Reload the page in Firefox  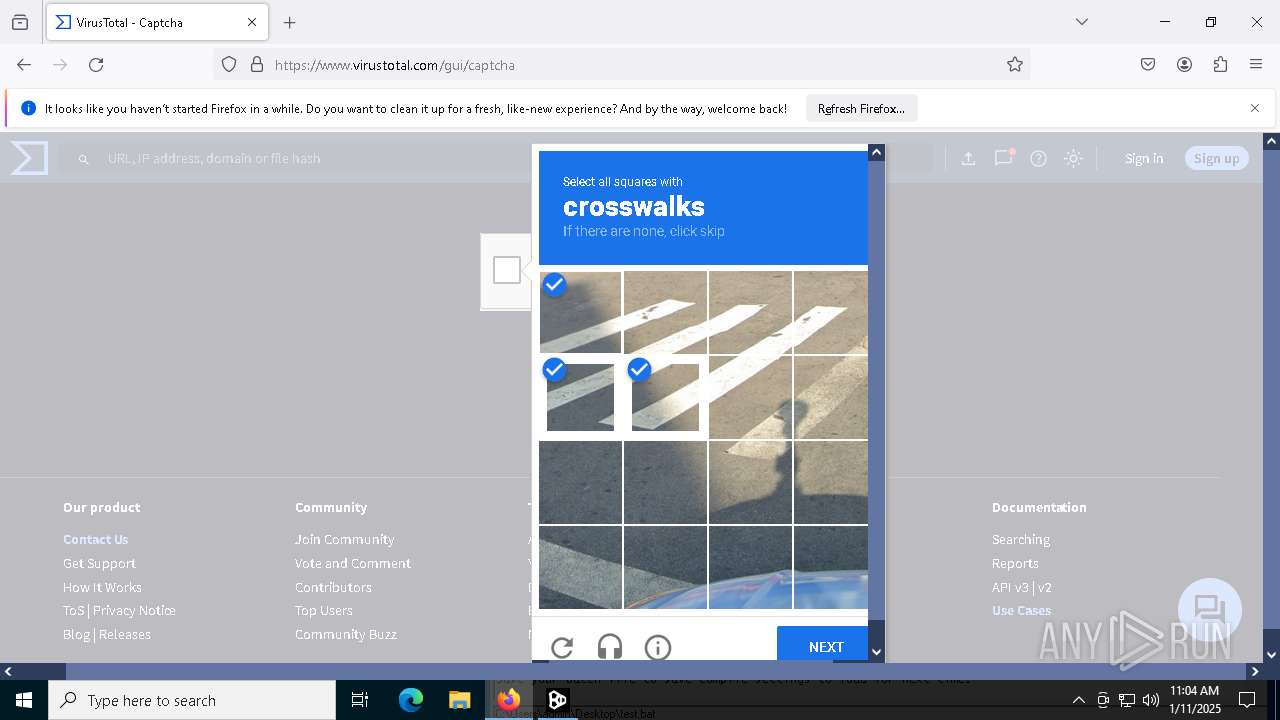point(96,65)
